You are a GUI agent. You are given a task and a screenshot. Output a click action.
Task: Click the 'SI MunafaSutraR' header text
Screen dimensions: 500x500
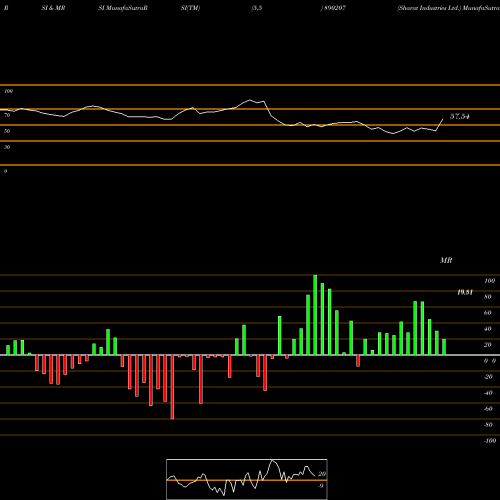coord(123,8)
